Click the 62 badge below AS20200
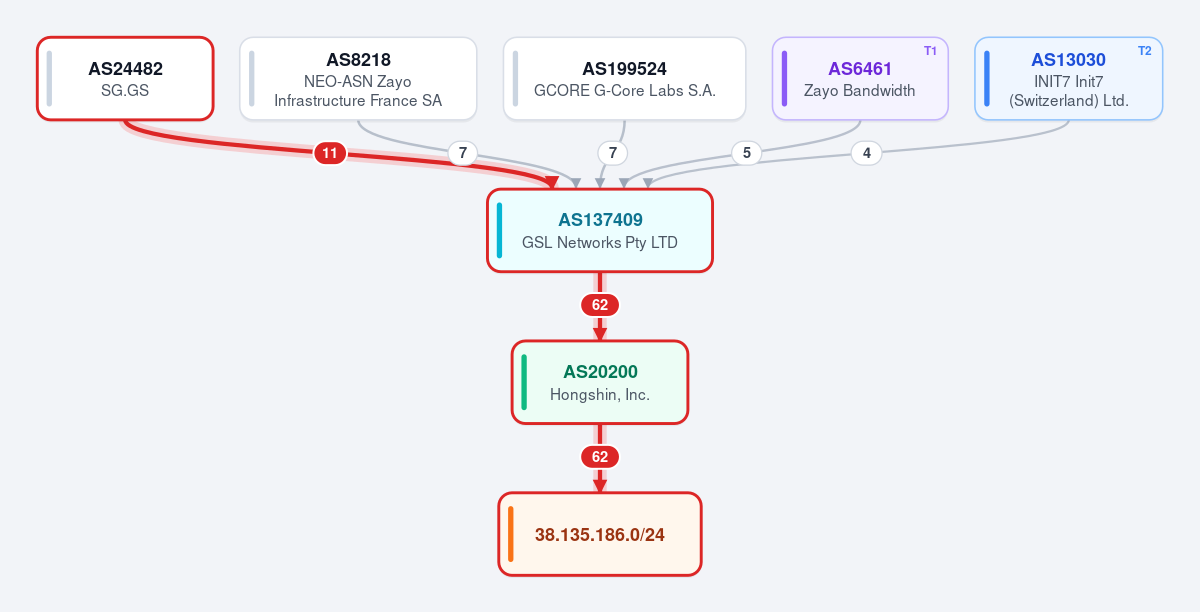1200x612 pixels. pyautogui.click(x=600, y=457)
